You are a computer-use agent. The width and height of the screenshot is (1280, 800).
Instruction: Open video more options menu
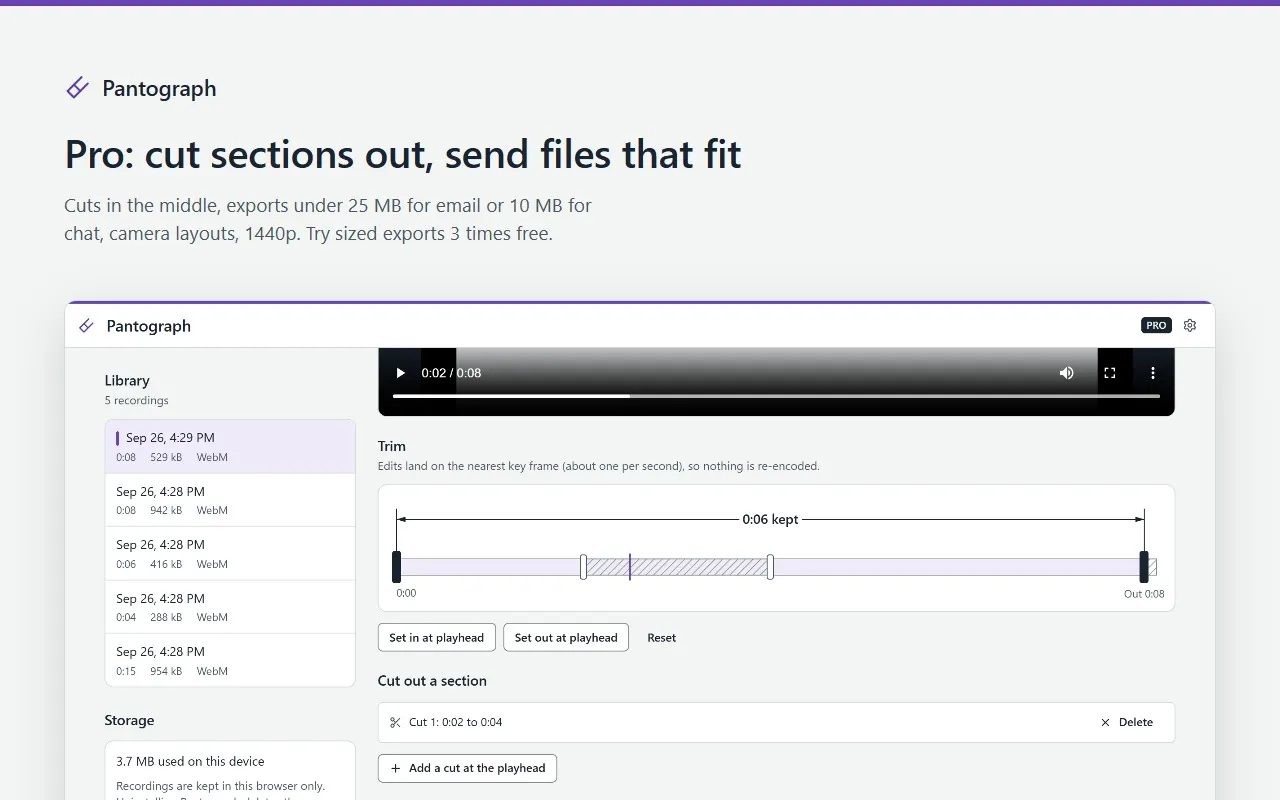pos(1153,373)
